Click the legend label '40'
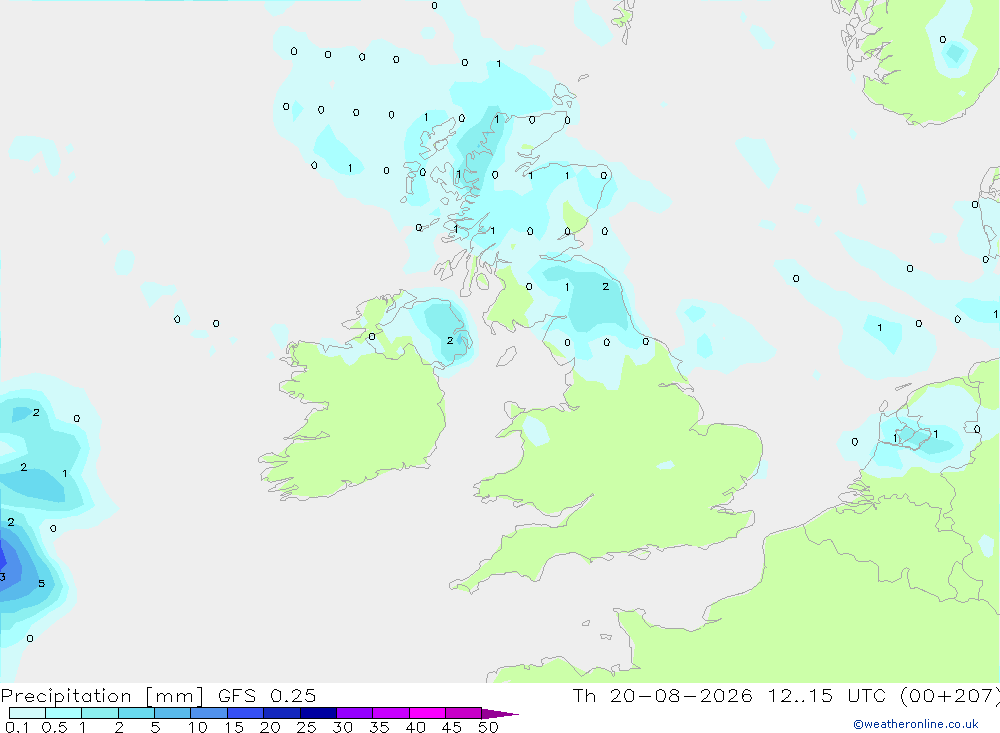 415,727
